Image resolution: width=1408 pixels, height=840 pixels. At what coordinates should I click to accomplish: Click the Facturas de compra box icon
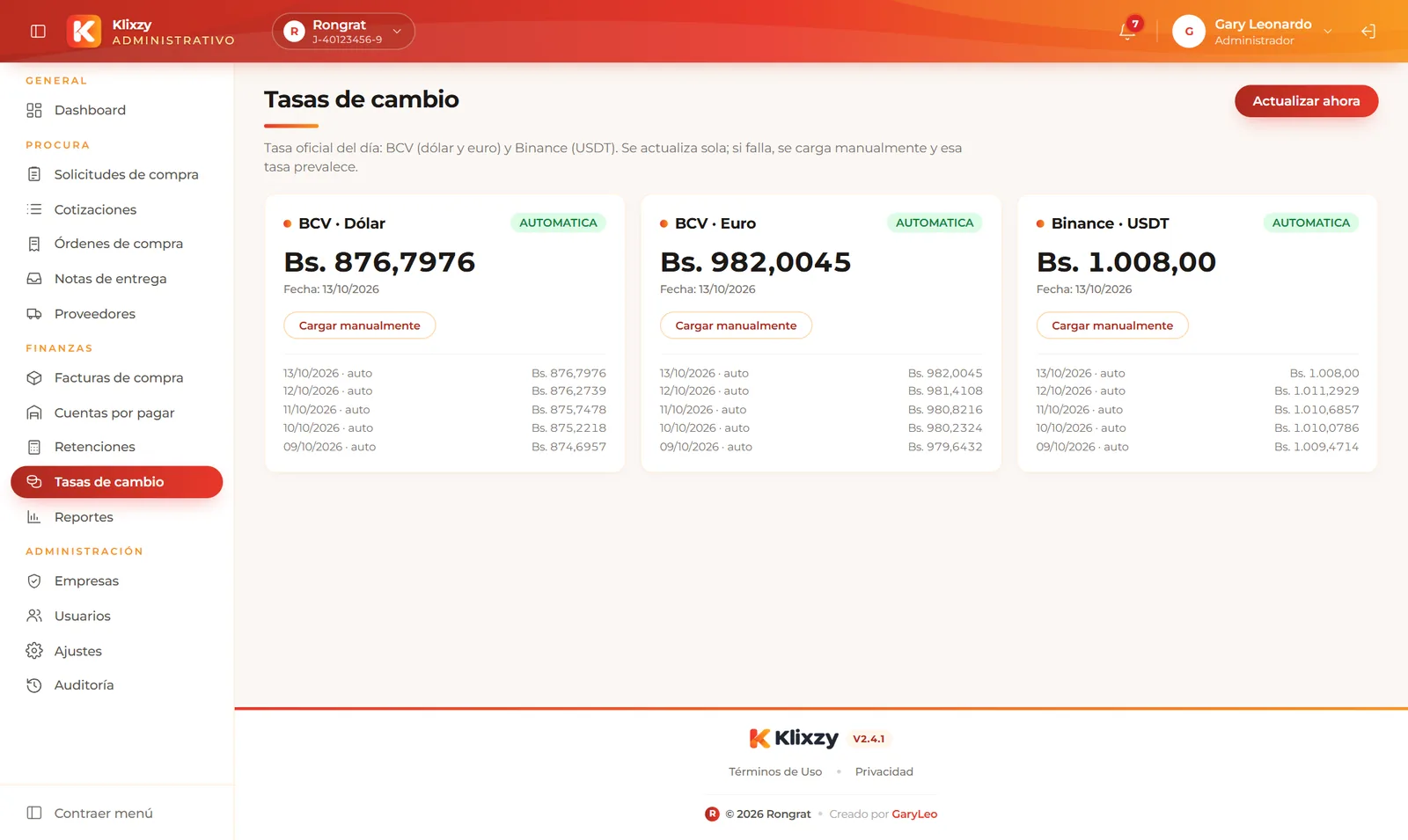tap(34, 377)
